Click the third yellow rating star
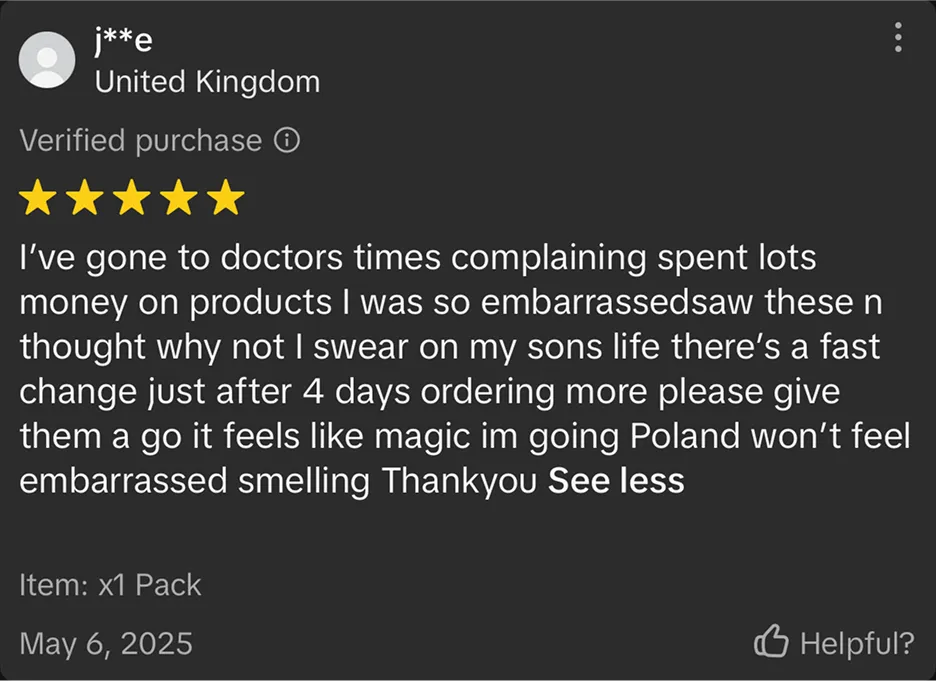 (133, 198)
